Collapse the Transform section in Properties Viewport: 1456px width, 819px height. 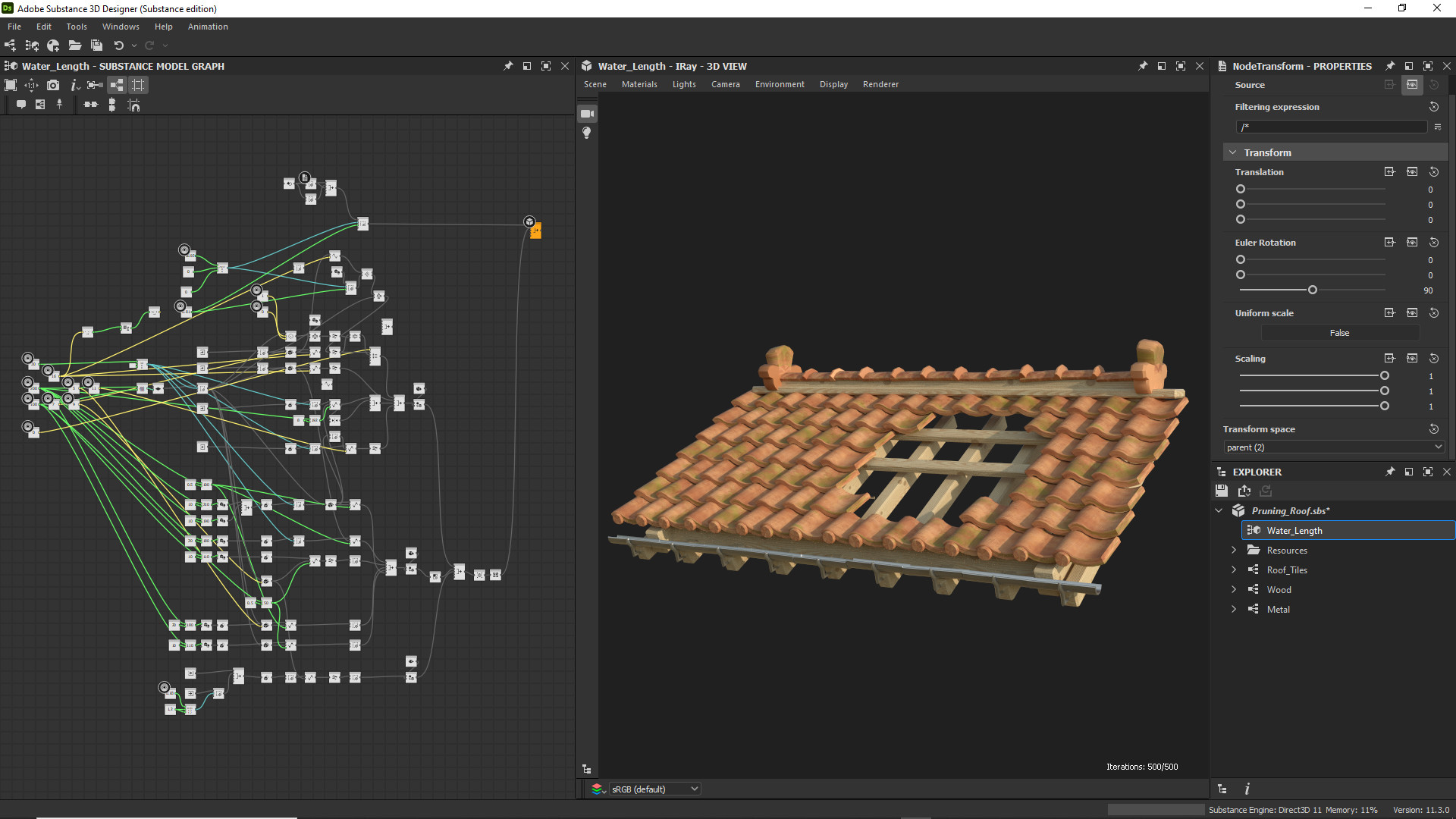pyautogui.click(x=1232, y=152)
